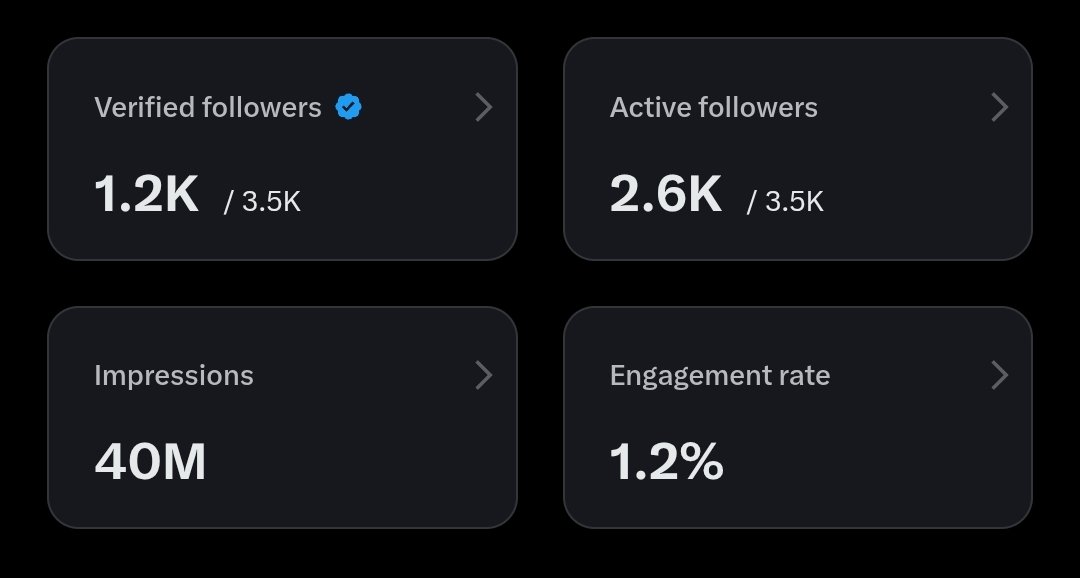Open the Active followers card
Image resolution: width=1080 pixels, height=578 pixels.
[x=798, y=149]
